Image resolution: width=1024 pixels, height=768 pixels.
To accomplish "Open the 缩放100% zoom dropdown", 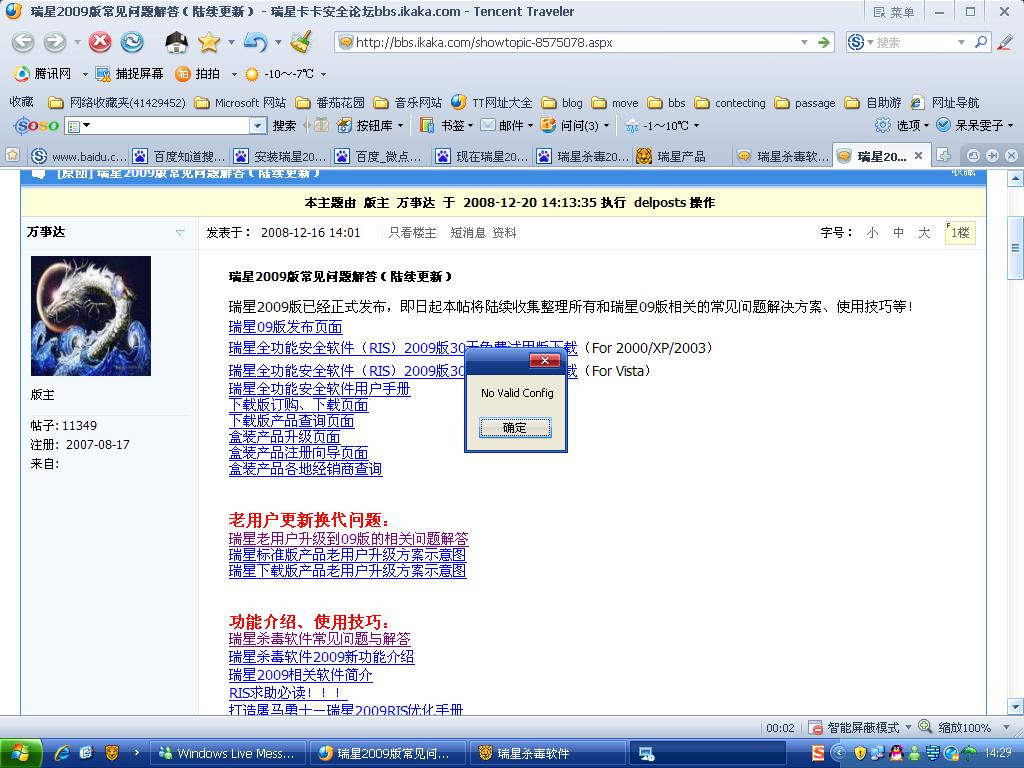I will point(1006,727).
